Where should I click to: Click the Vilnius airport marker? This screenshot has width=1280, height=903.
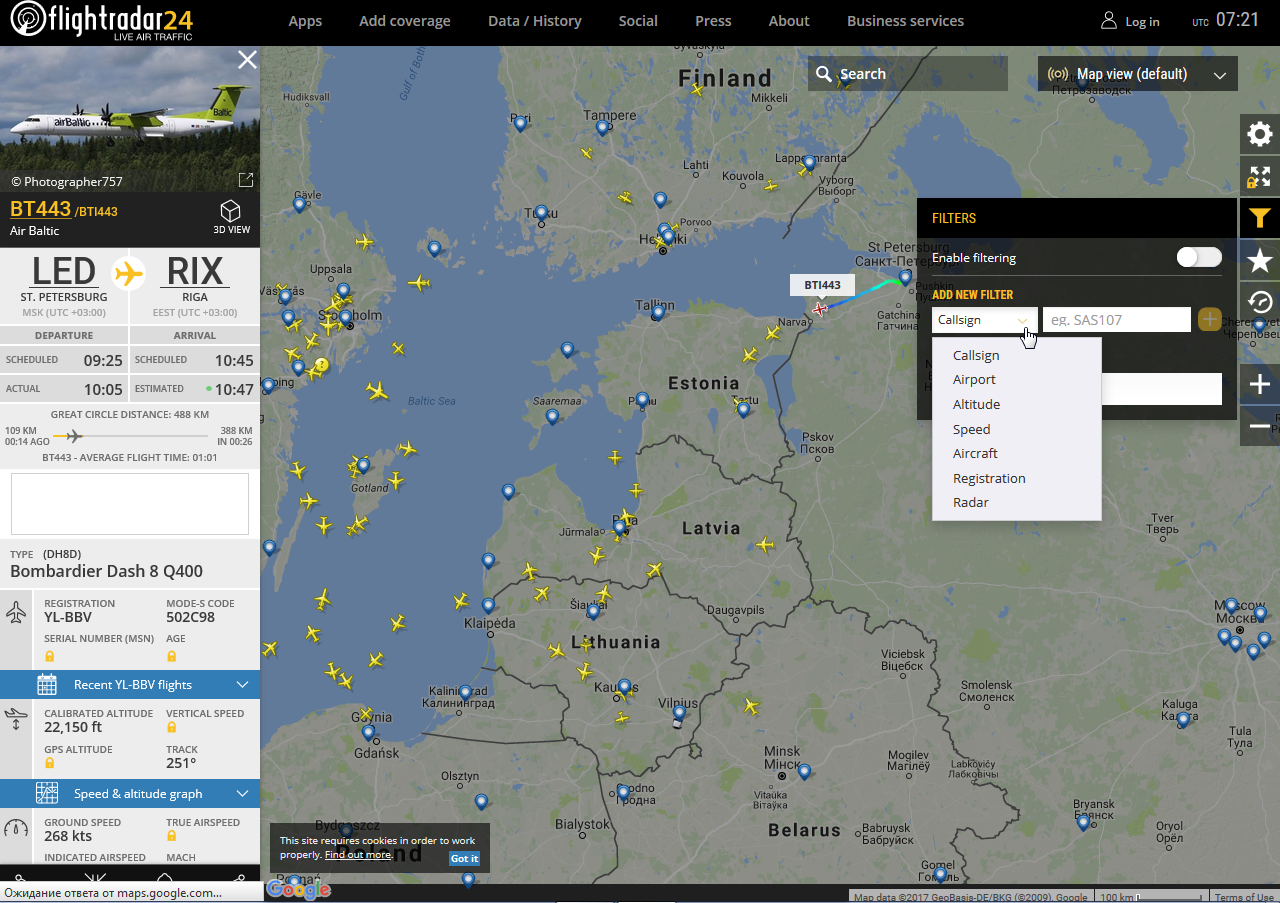click(679, 712)
